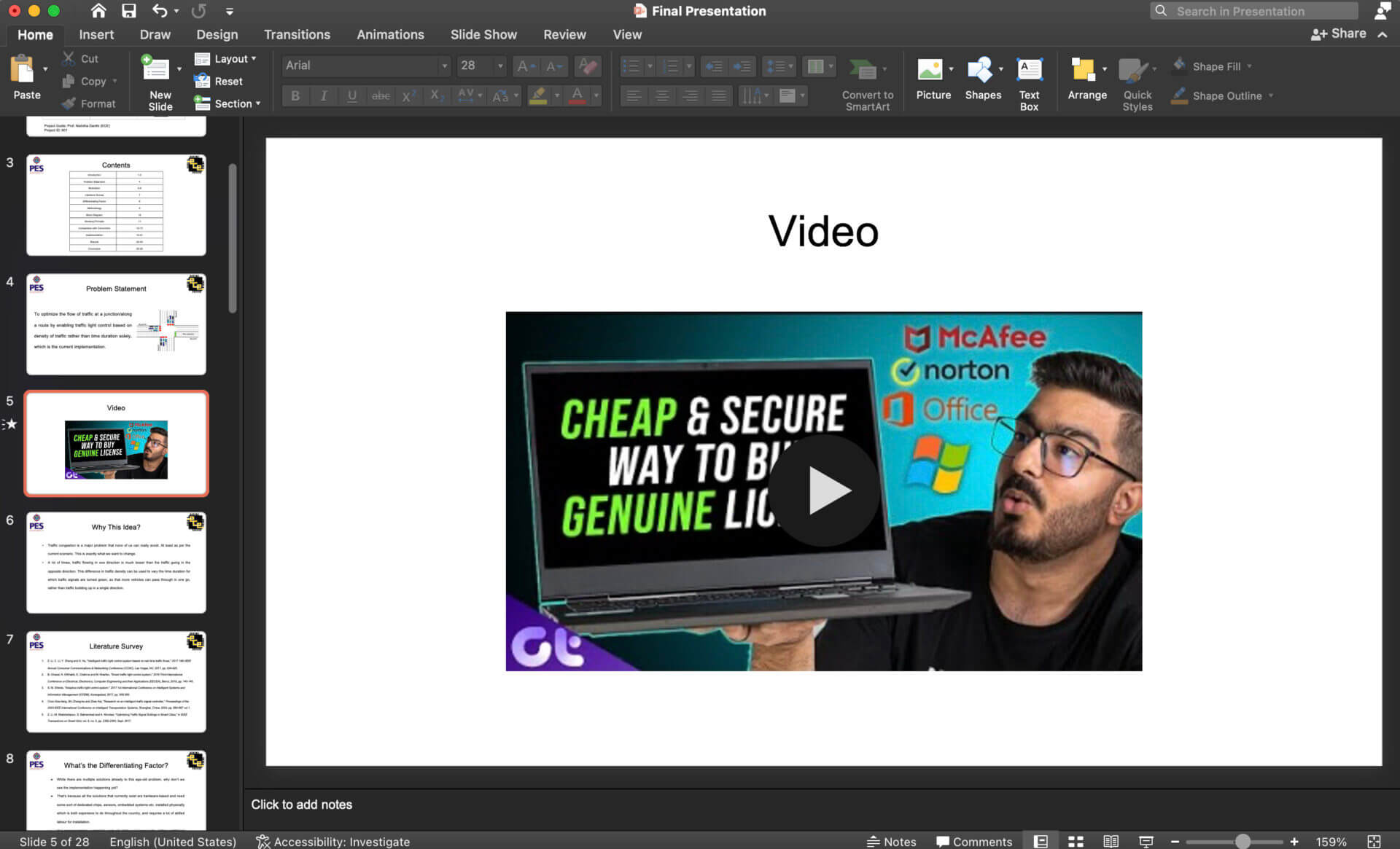This screenshot has height=849, width=1400.
Task: Expand the Shape Outline dropdown arrow
Action: tap(1271, 95)
